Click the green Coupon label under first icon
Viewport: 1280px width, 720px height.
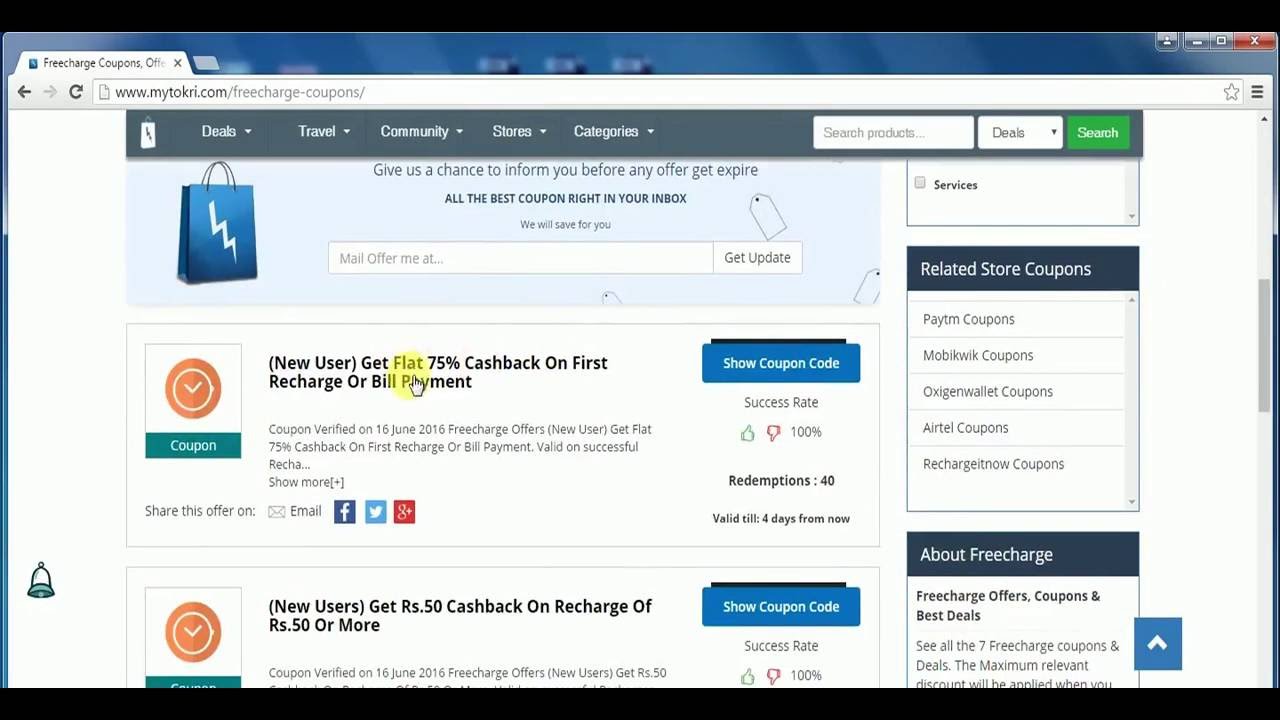click(x=193, y=446)
